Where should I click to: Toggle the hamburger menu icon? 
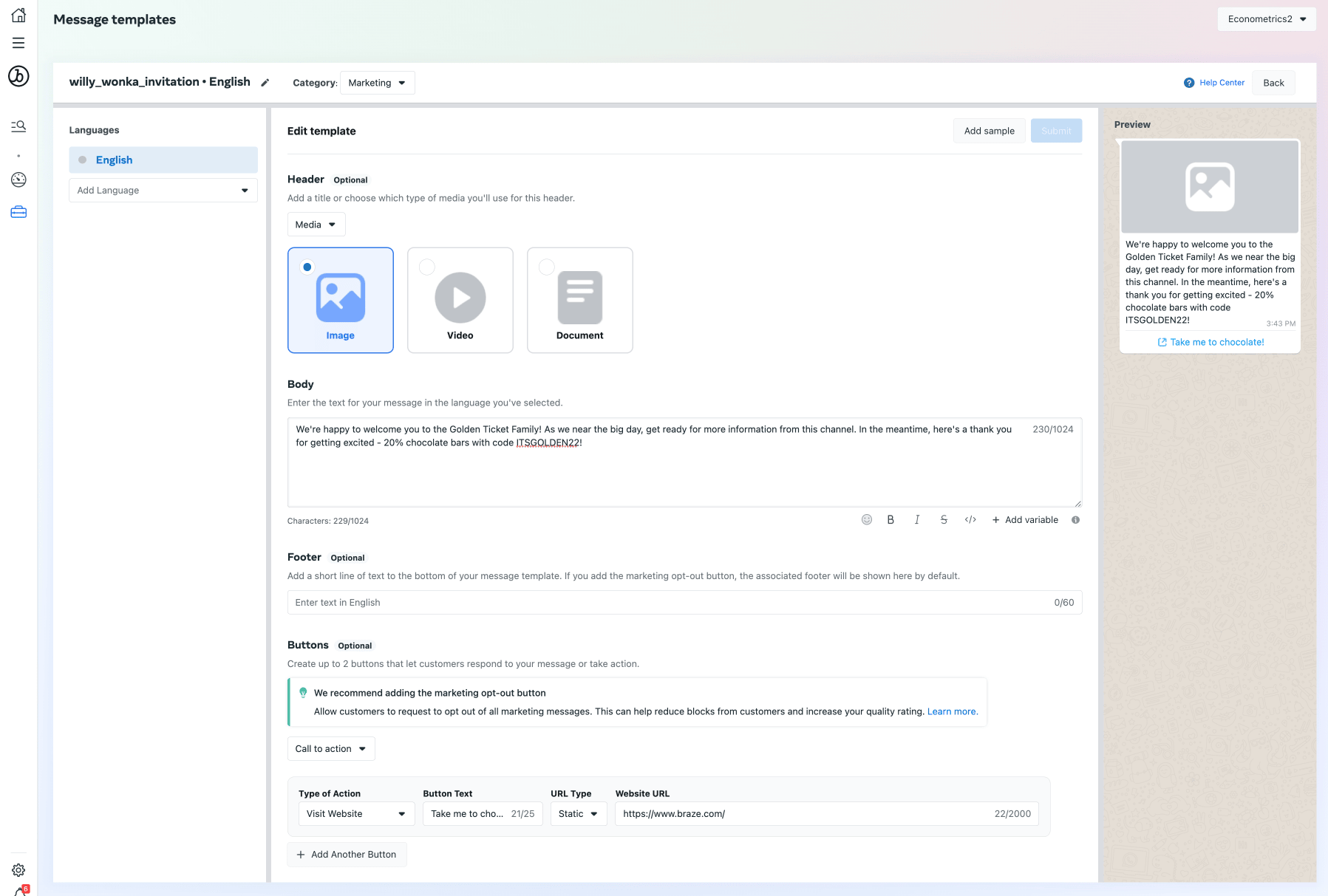[18, 43]
